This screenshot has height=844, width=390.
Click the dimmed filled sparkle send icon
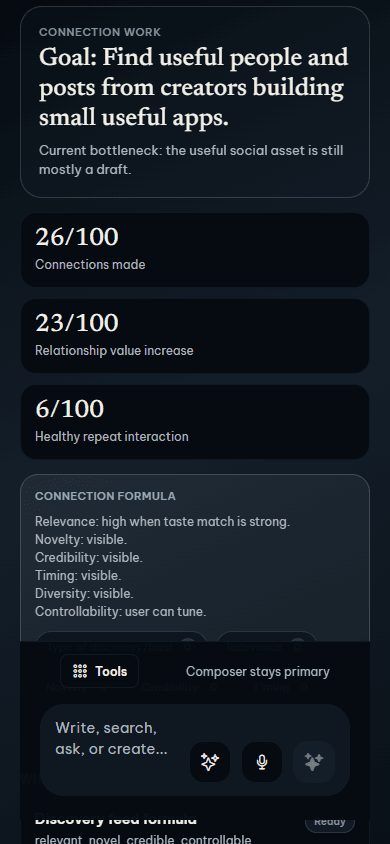pos(314,762)
